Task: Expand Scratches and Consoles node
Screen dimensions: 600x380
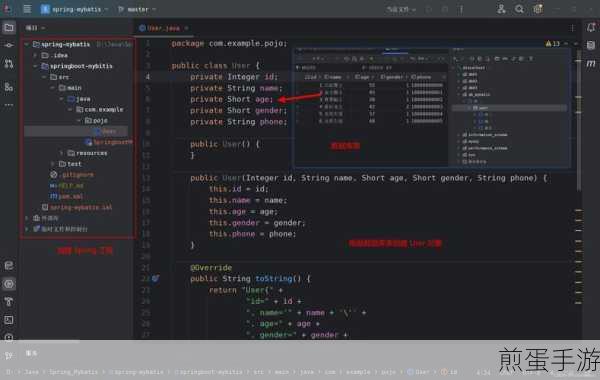Action: 26,229
